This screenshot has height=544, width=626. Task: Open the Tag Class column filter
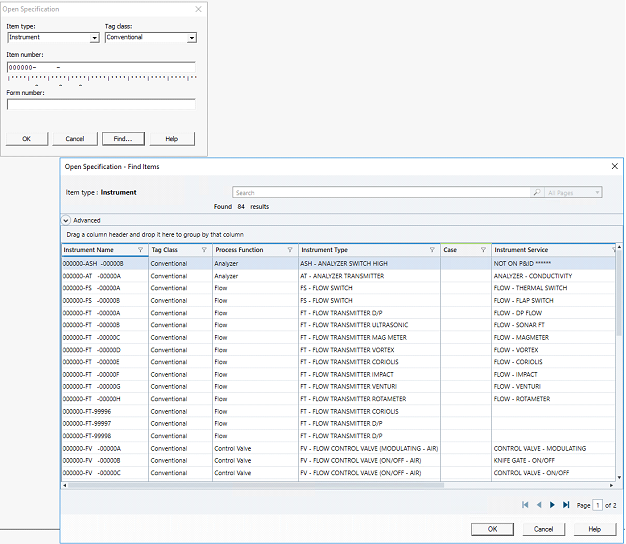204,250
